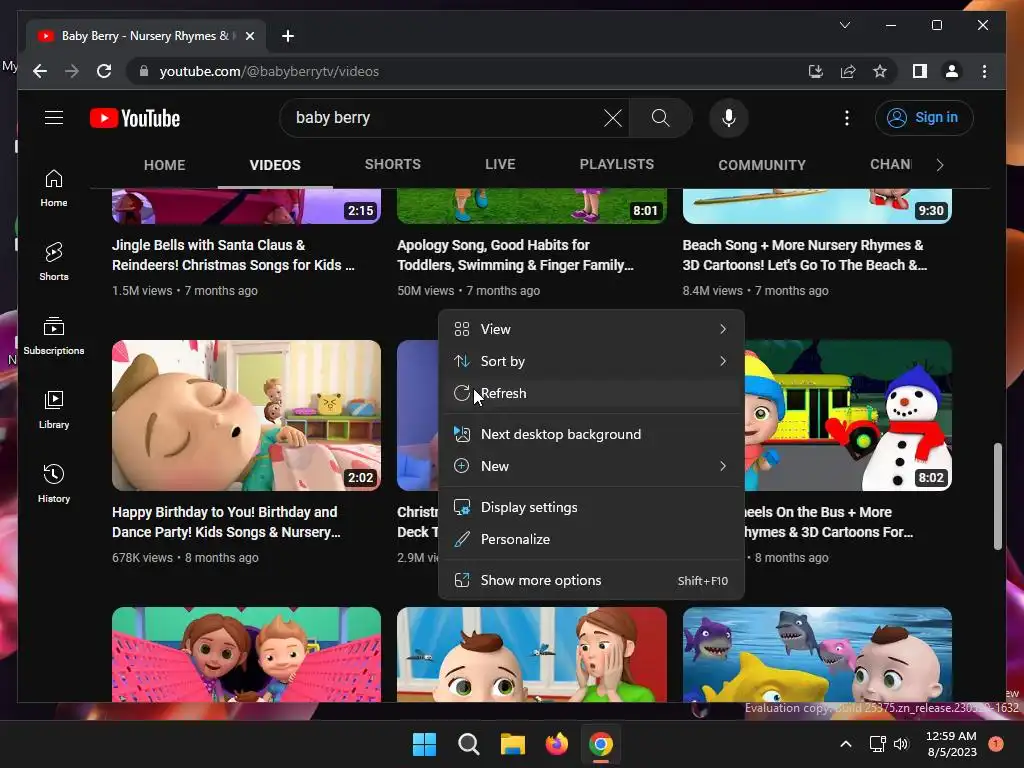
Task: Open File Explorer from the taskbar
Action: 513,744
